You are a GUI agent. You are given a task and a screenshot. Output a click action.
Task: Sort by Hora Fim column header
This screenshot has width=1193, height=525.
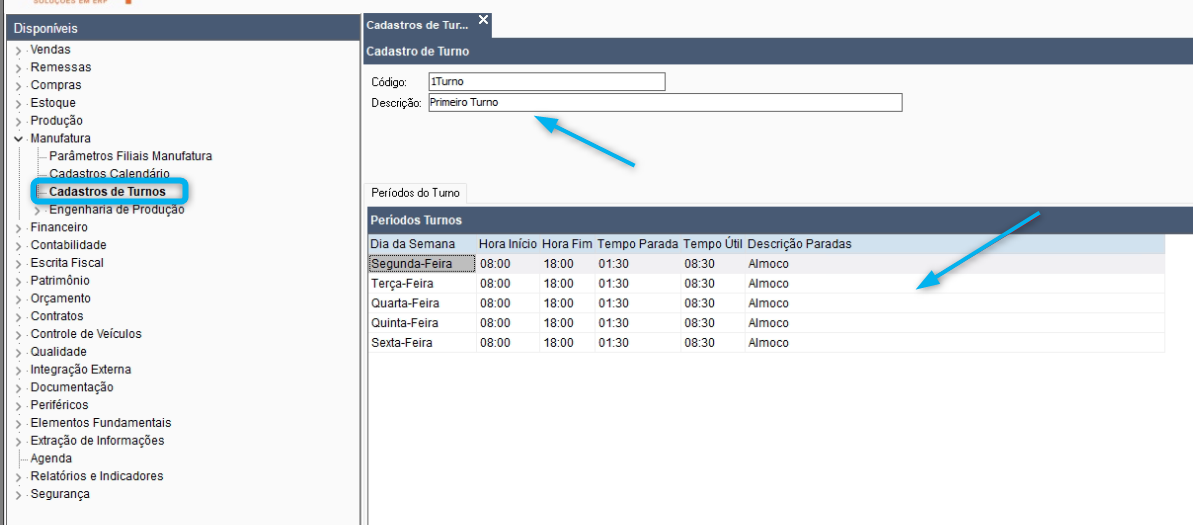(567, 244)
